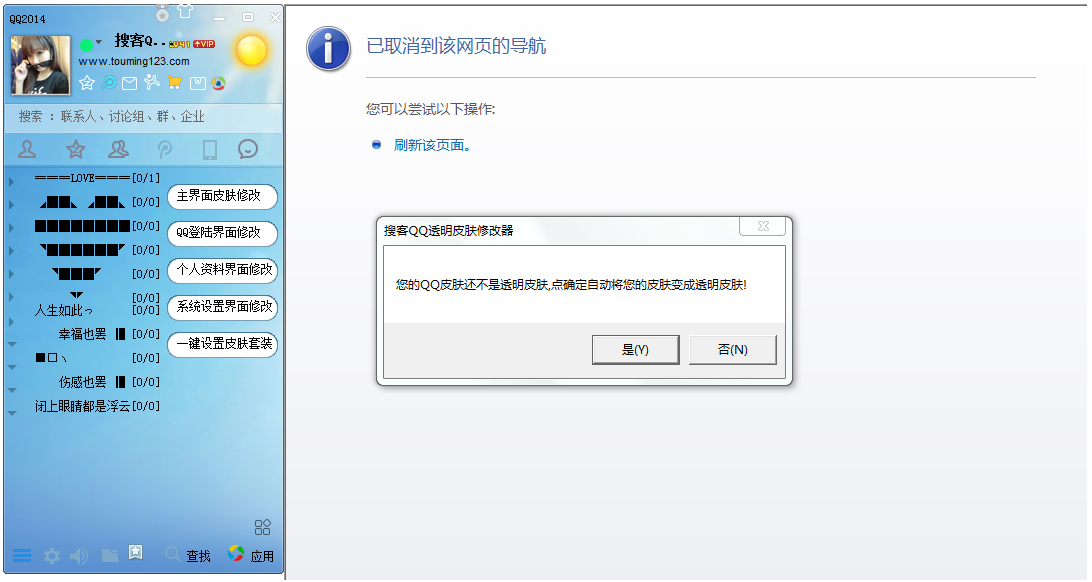The image size is (1092, 582).
Task: Open the system settings gear icon
Action: [x=52, y=556]
